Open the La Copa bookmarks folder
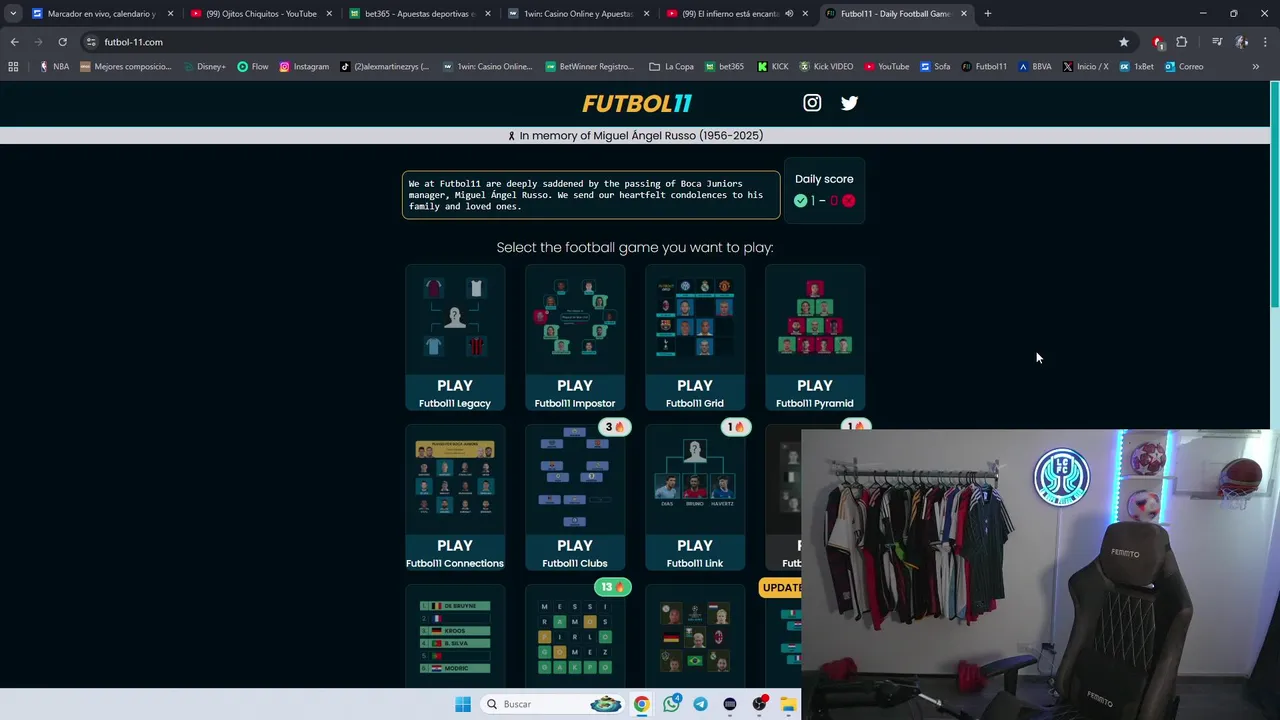The width and height of the screenshot is (1280, 720). [672, 67]
